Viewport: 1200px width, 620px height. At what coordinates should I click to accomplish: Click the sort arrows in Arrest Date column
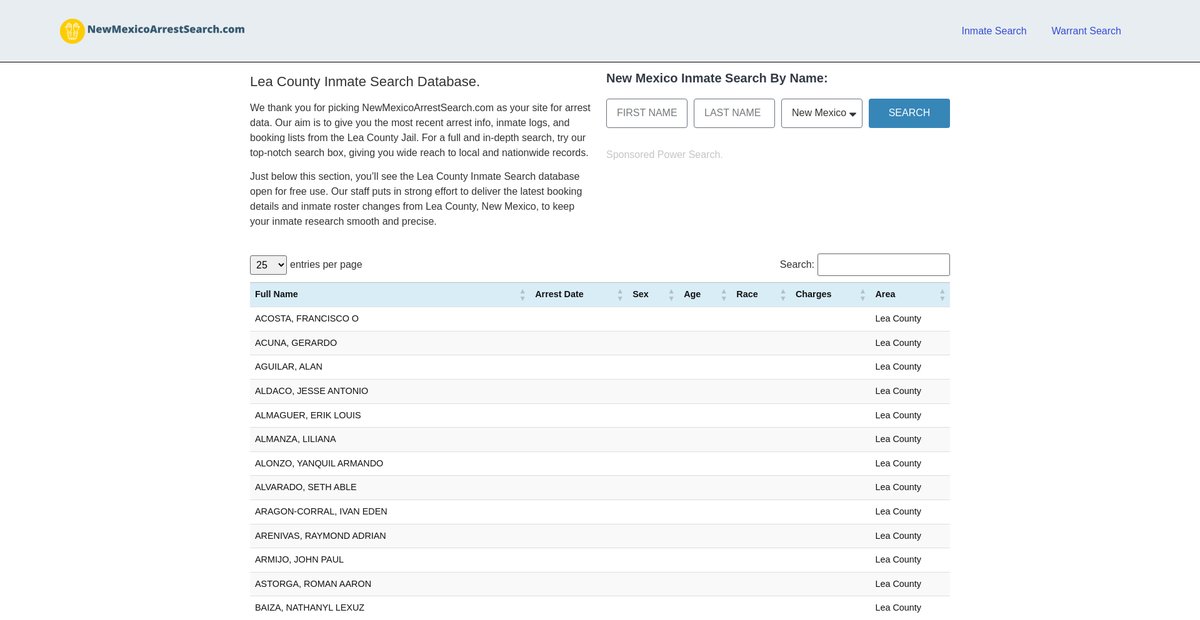tap(620, 295)
